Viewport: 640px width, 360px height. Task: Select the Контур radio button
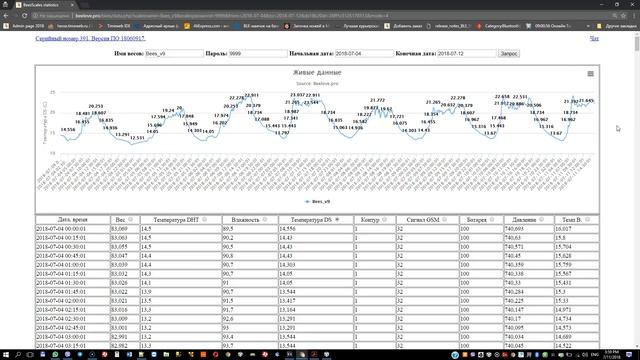384,220
